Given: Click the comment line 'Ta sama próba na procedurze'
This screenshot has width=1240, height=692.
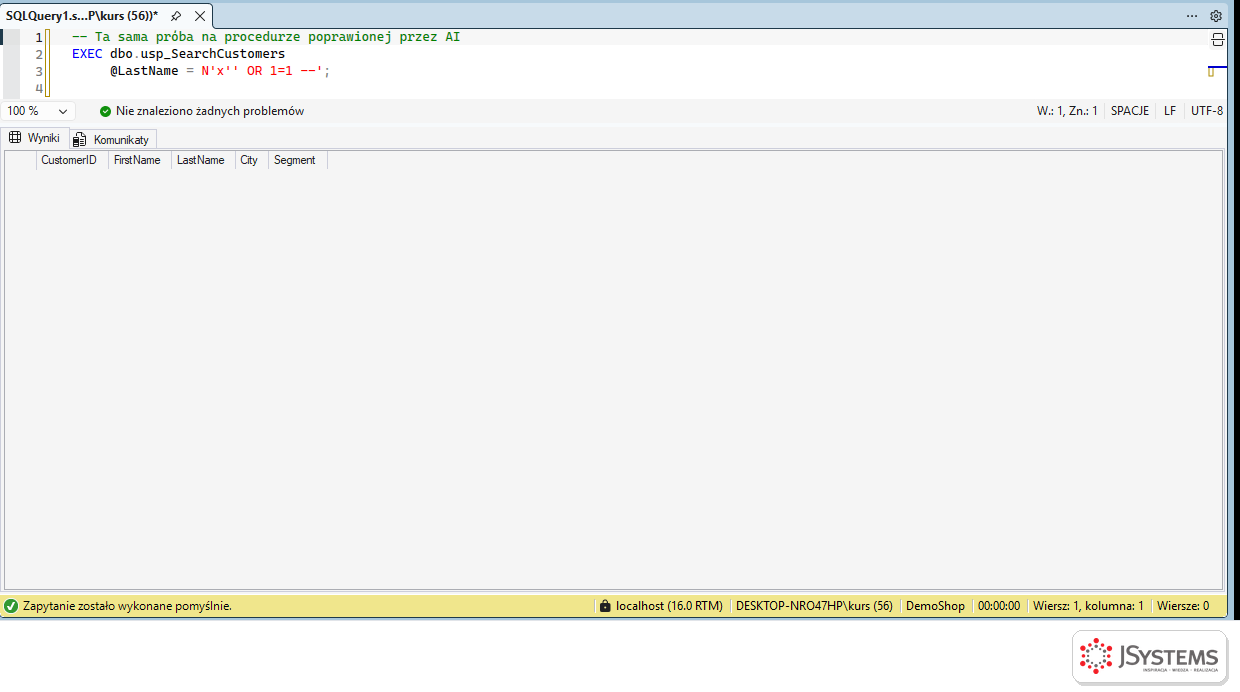Looking at the screenshot, I should click(266, 37).
